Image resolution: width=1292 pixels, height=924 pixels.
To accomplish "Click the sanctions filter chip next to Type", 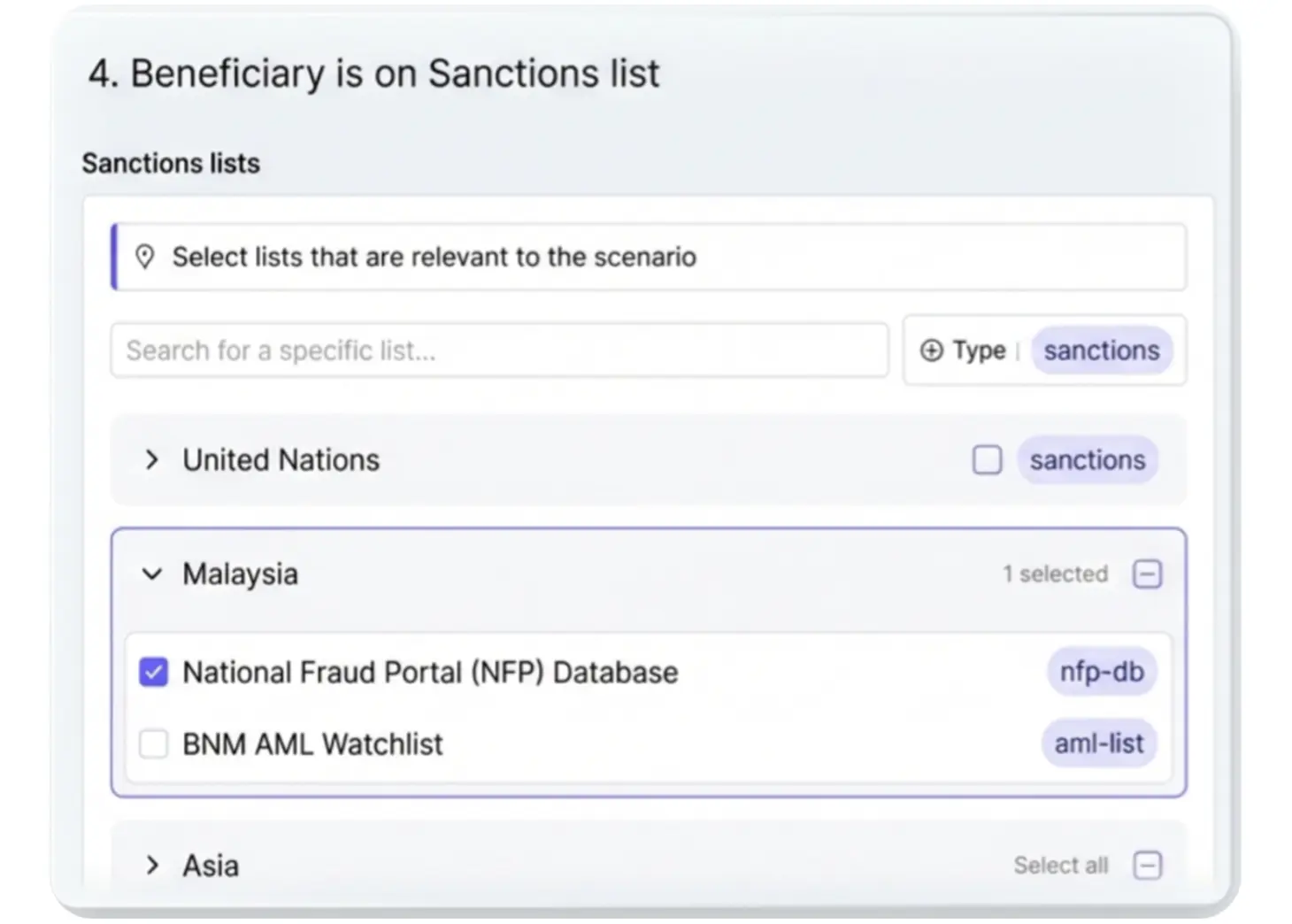I will (1101, 350).
